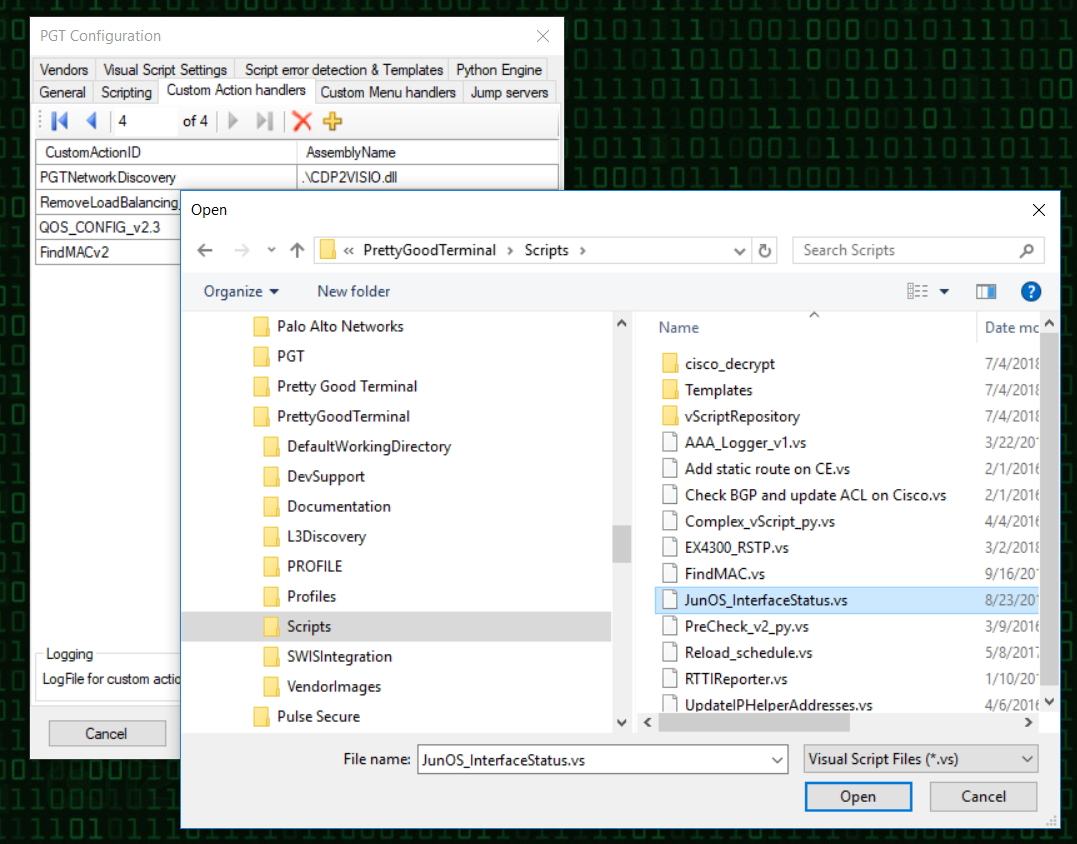Screen dimensions: 1077x844
Task: Delete the current record with the red X
Action: (301, 121)
